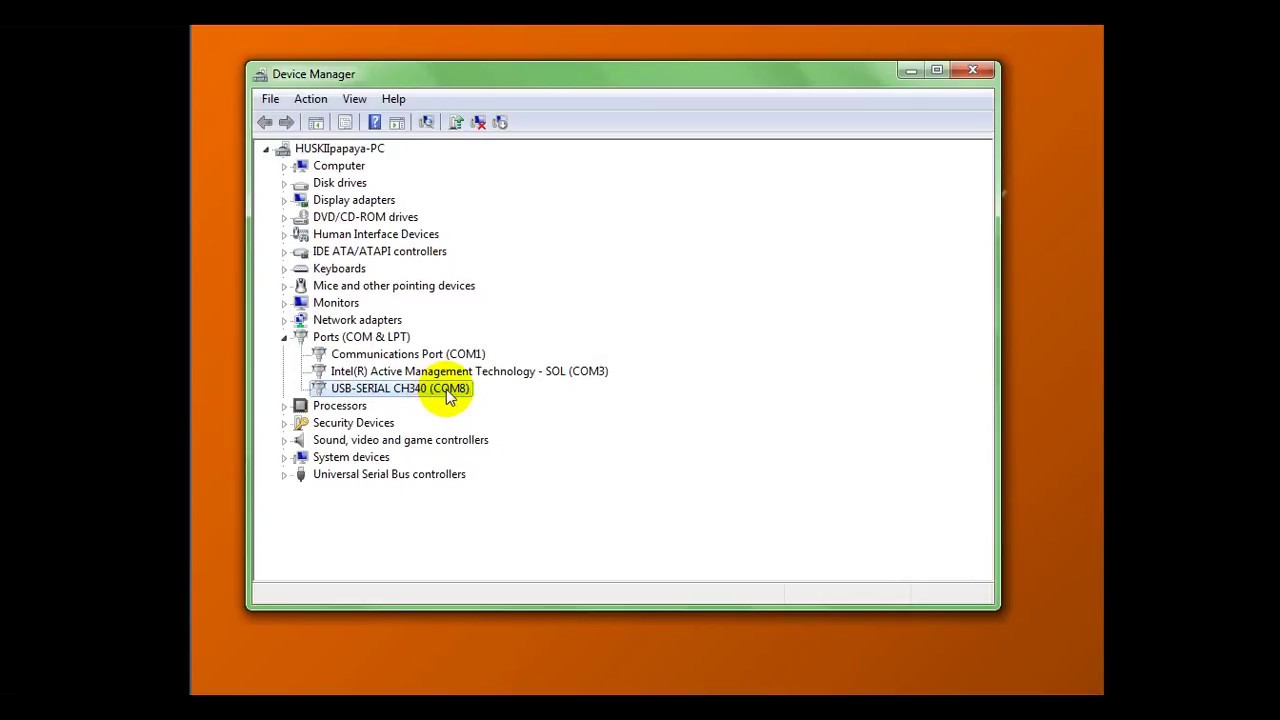1280x720 pixels.
Task: Click the Processors category icon
Action: pyautogui.click(x=301, y=406)
